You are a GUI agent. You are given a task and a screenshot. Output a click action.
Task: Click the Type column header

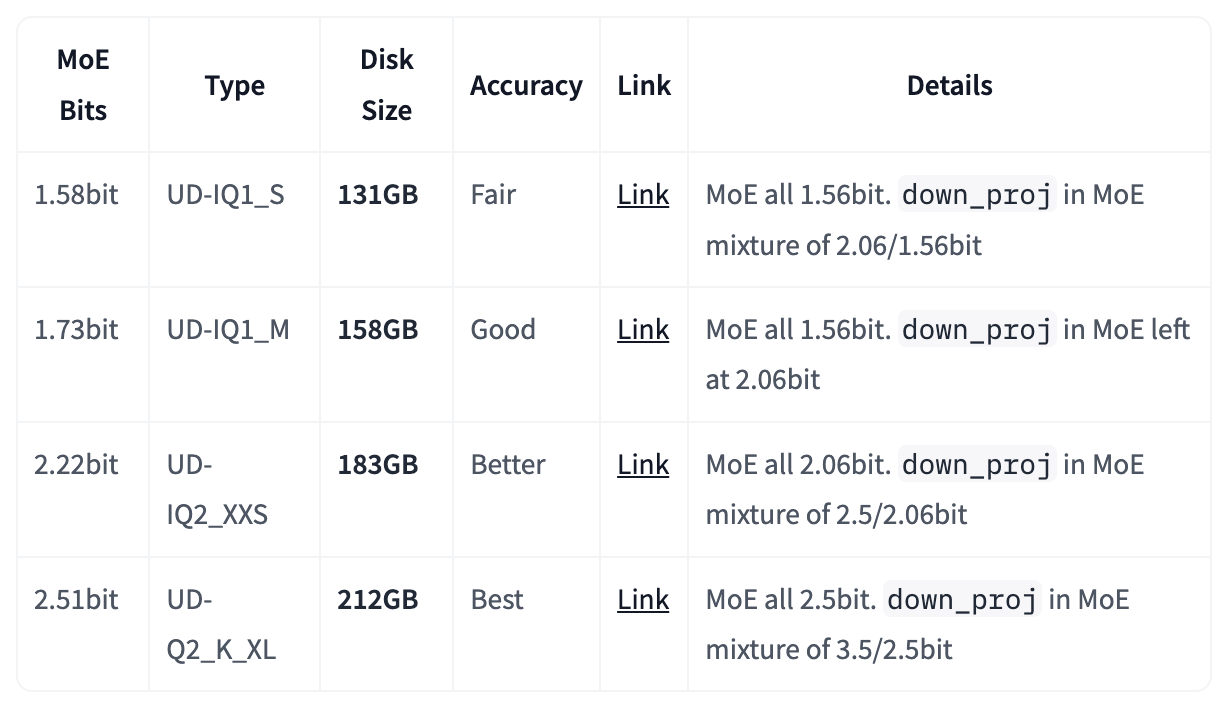pyautogui.click(x=235, y=86)
